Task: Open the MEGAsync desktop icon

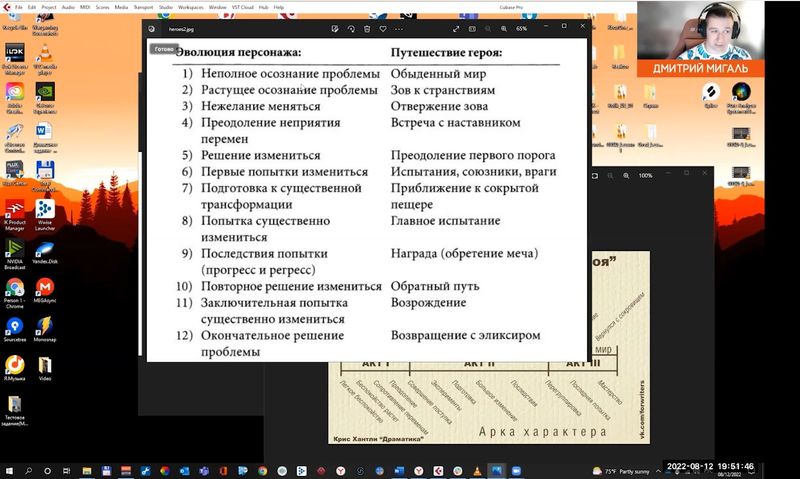Action: tap(45, 291)
